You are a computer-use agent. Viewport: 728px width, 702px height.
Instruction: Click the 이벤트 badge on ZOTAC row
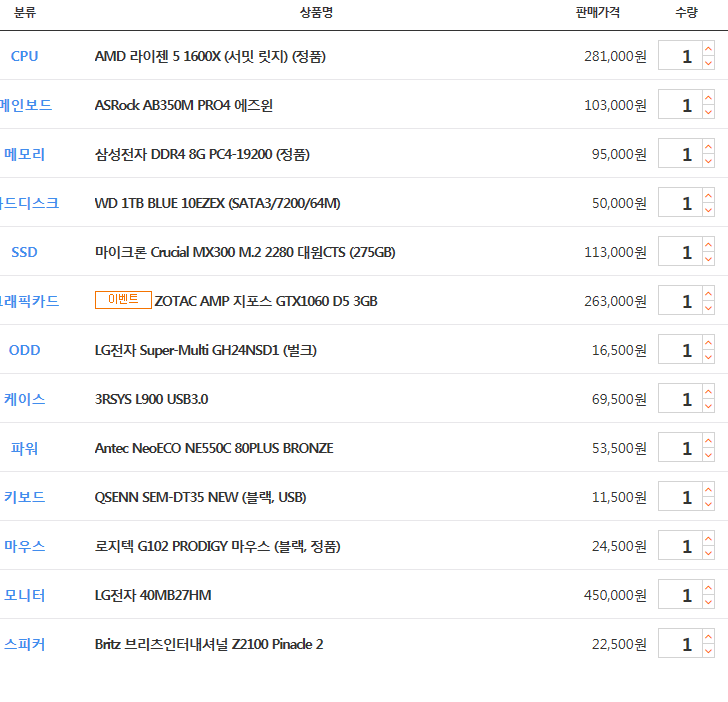[123, 299]
